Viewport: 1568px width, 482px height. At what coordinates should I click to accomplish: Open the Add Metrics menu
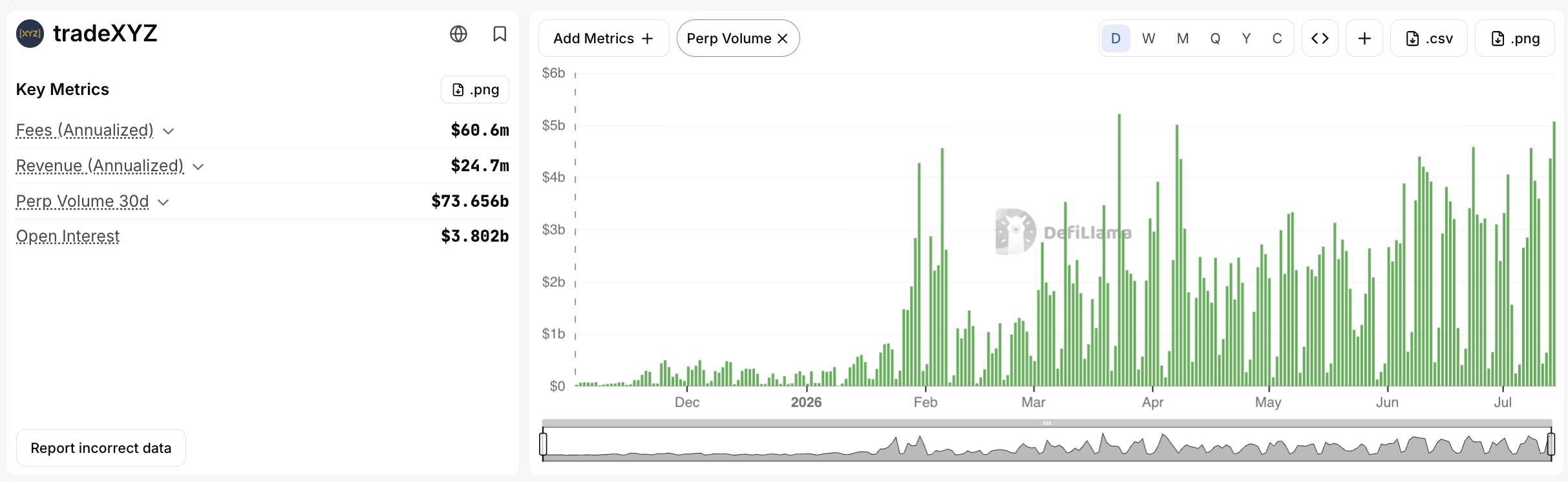tap(604, 38)
